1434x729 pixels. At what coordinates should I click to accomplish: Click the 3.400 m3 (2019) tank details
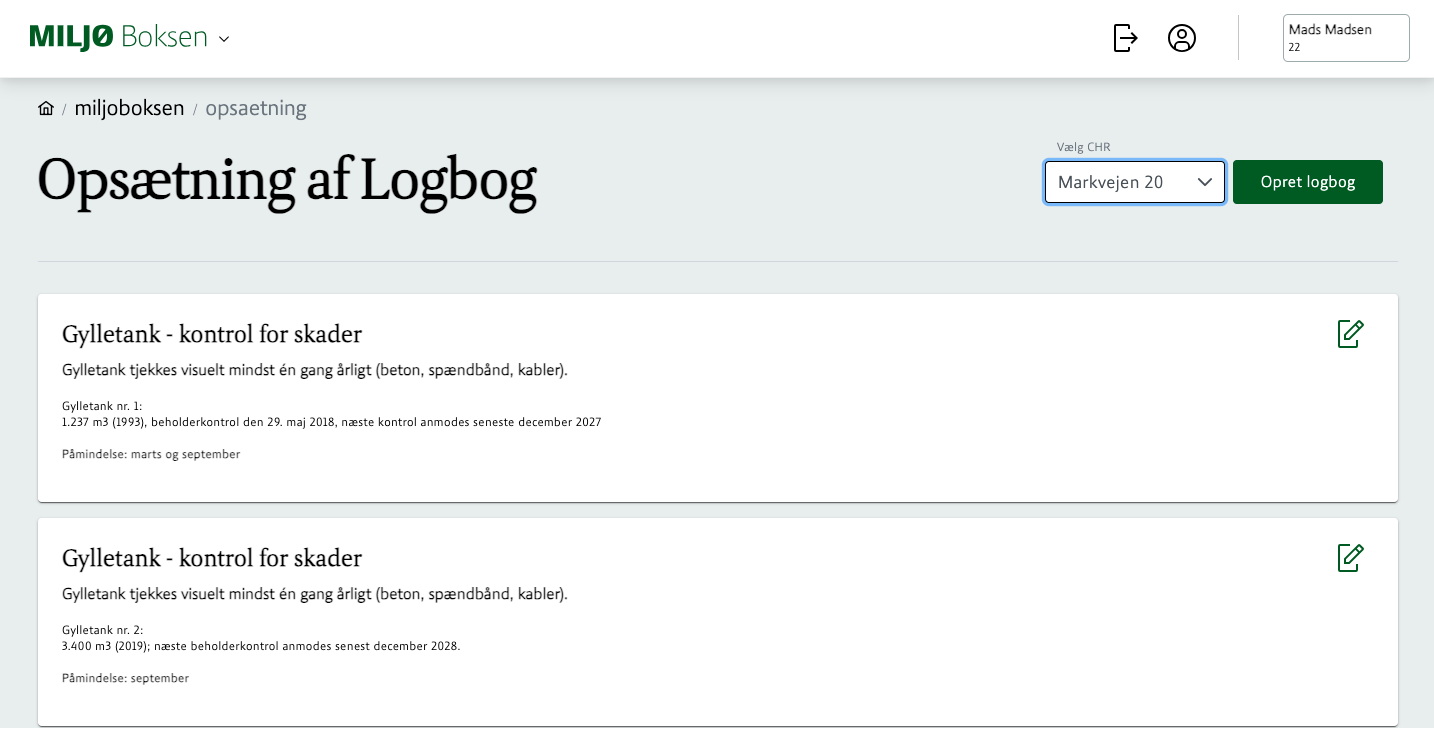(x=261, y=646)
